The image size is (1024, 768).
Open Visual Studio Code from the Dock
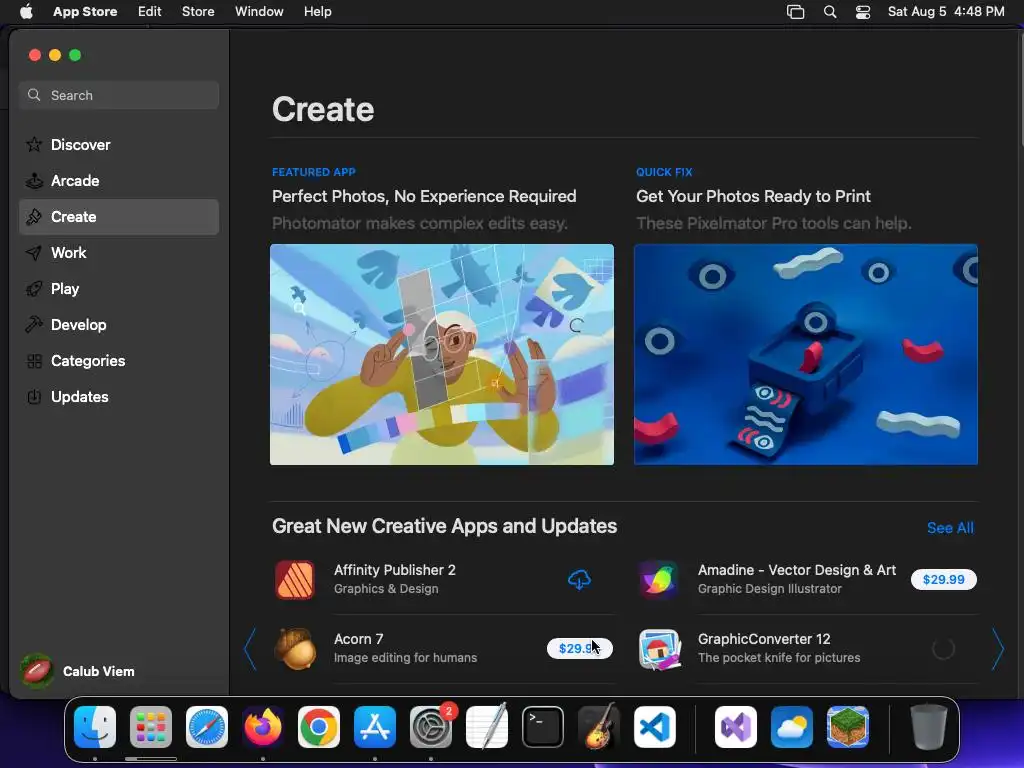click(655, 727)
